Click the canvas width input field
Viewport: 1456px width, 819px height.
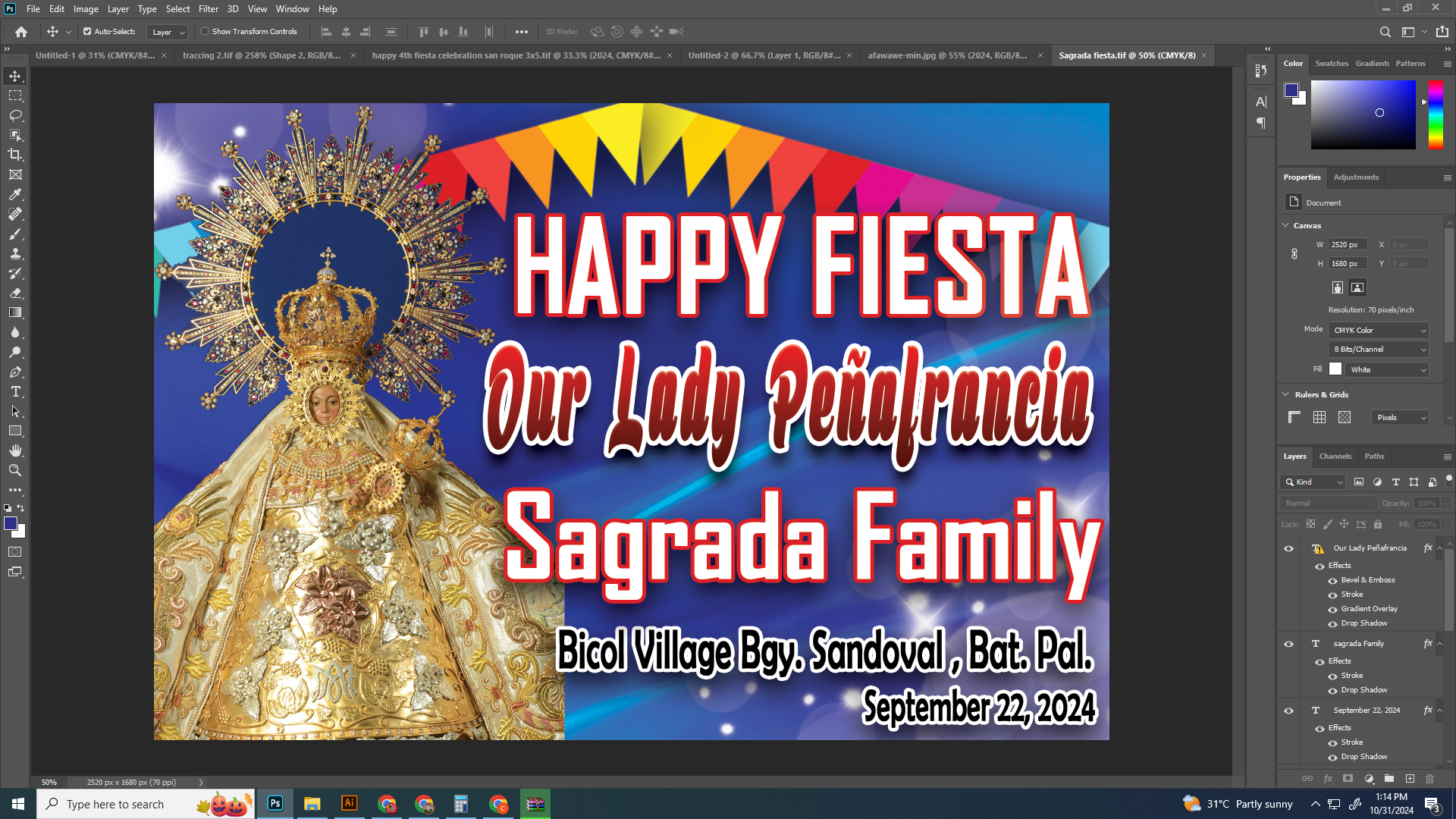point(1348,244)
